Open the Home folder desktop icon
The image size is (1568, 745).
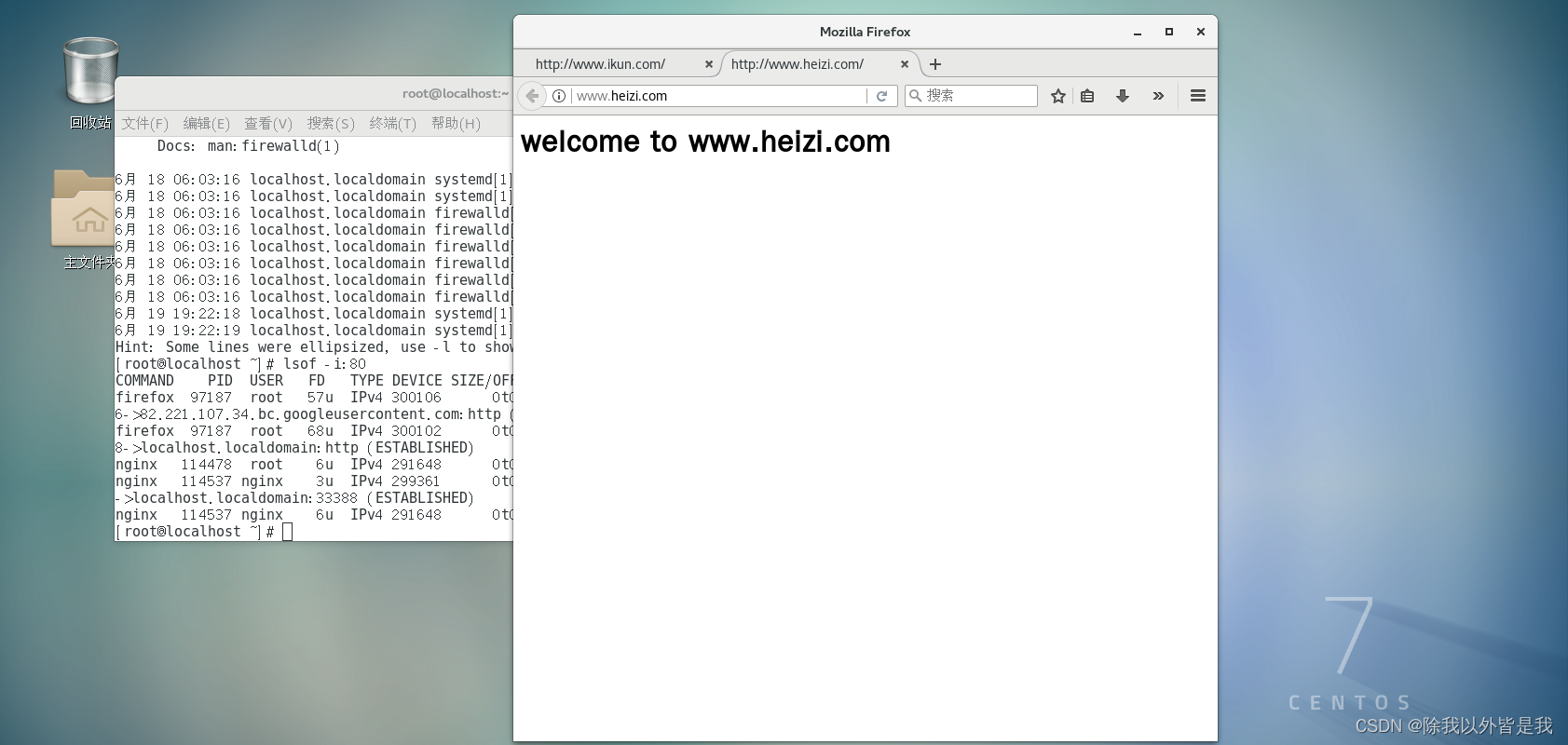[x=83, y=208]
